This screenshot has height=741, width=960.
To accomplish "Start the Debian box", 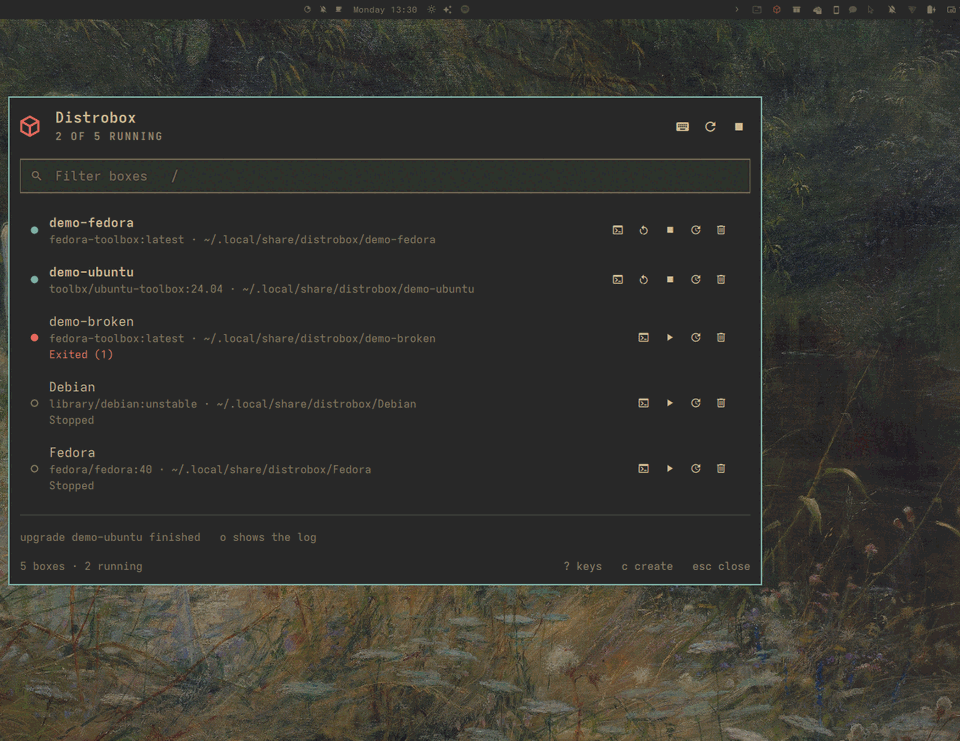I will click(x=670, y=403).
